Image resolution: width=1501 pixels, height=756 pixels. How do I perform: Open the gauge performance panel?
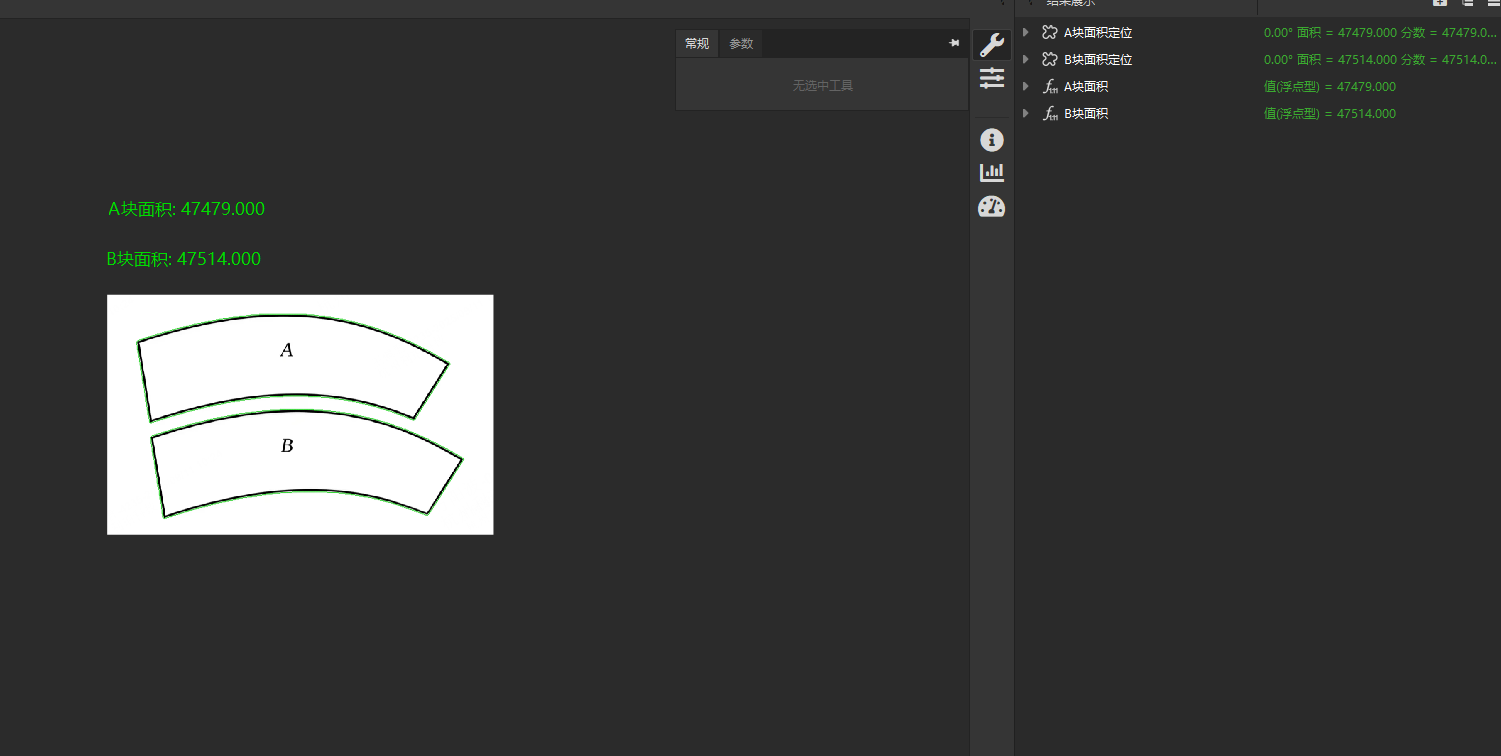pyautogui.click(x=991, y=207)
